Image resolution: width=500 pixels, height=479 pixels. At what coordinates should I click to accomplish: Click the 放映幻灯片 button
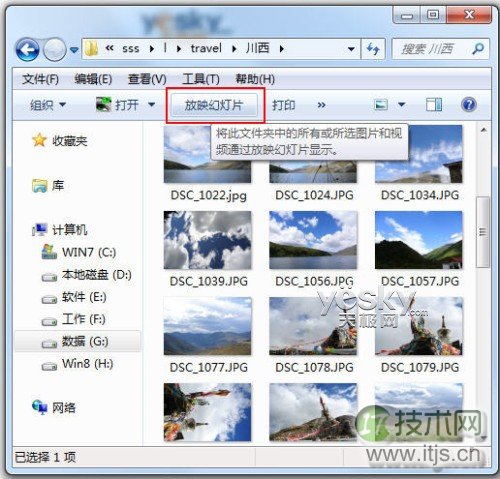[x=214, y=105]
